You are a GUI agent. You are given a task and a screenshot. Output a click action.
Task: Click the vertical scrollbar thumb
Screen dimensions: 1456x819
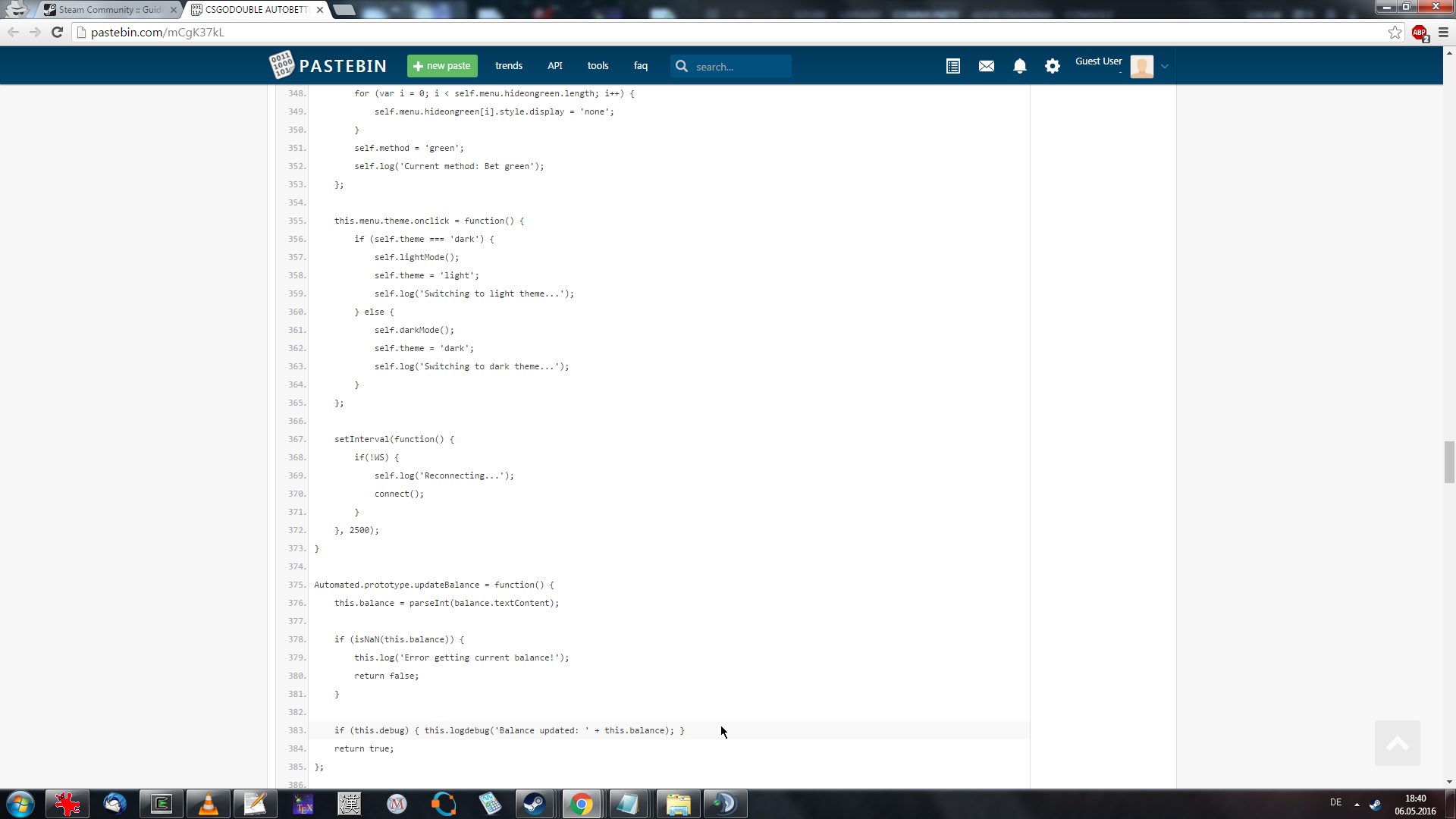(x=1449, y=462)
